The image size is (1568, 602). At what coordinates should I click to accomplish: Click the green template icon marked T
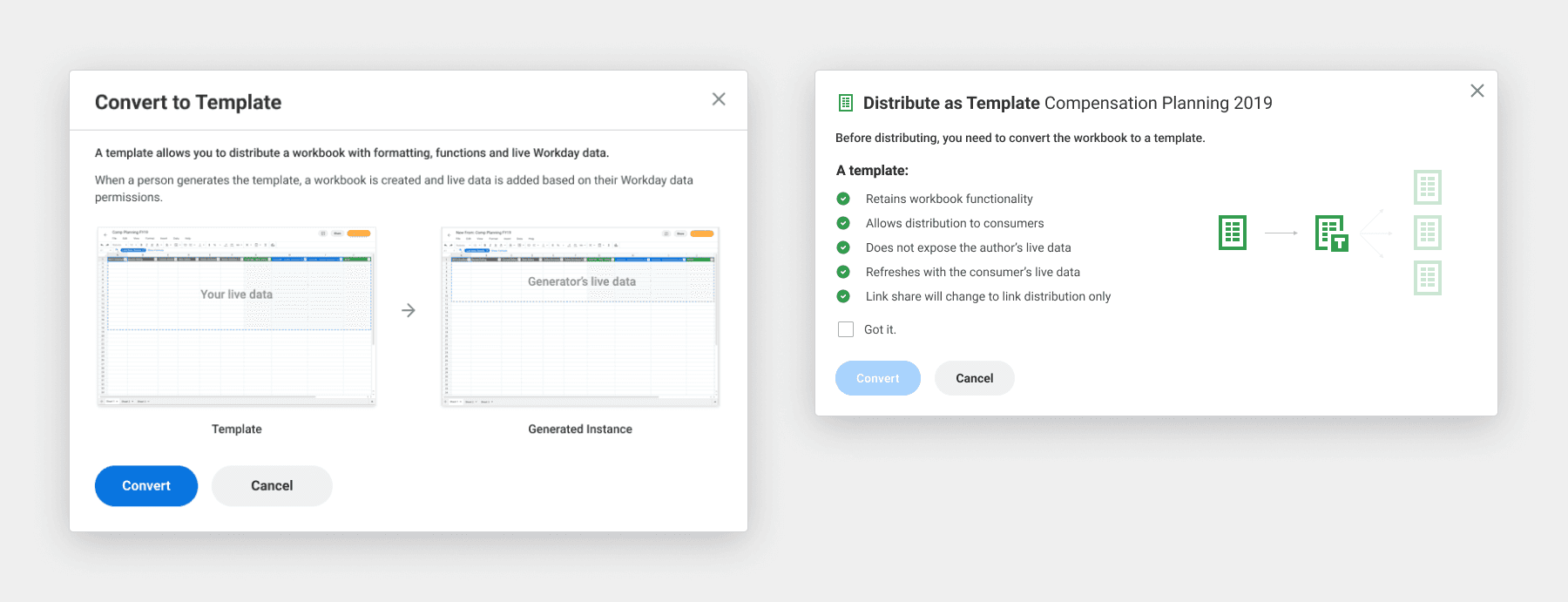tap(1332, 233)
